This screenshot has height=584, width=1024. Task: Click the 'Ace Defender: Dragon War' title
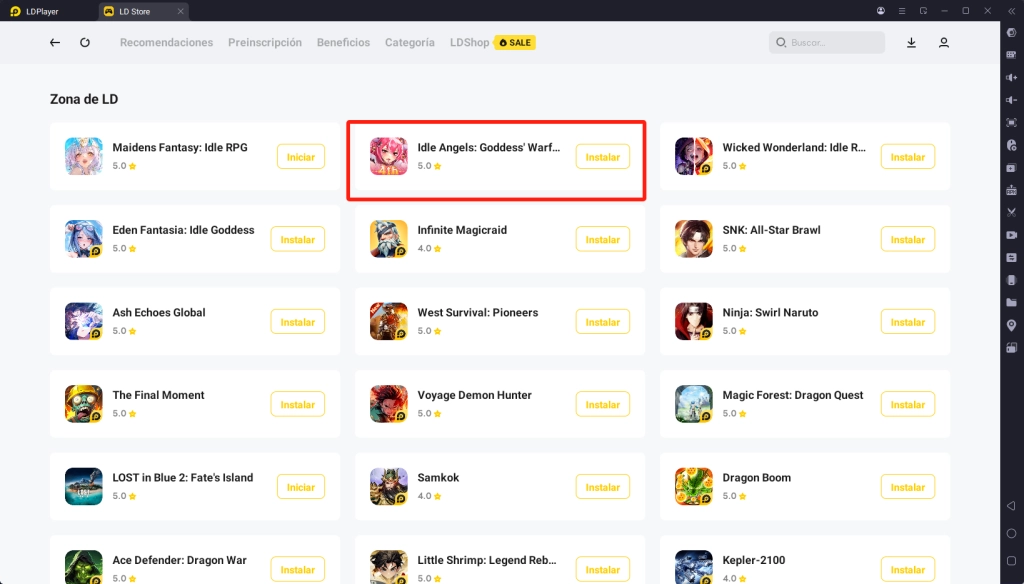pyautogui.click(x=180, y=560)
